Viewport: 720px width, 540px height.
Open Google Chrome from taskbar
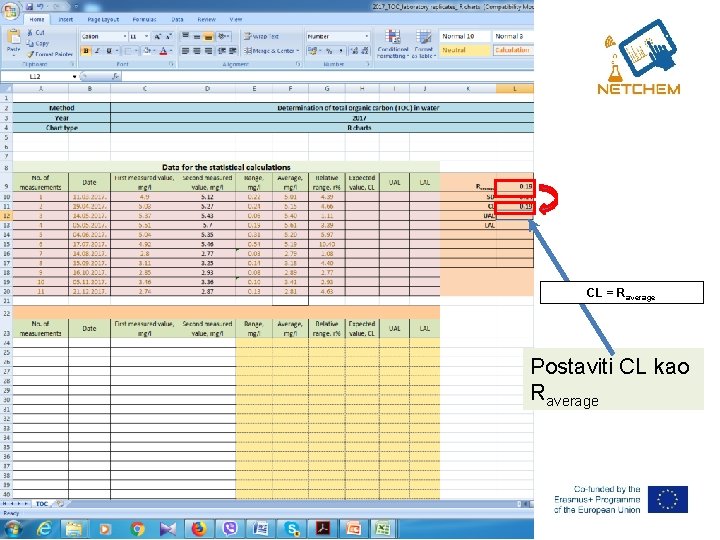click(137, 529)
